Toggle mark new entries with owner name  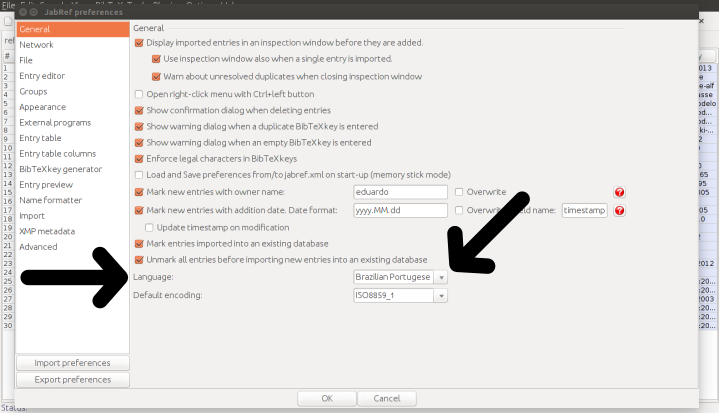(139, 192)
